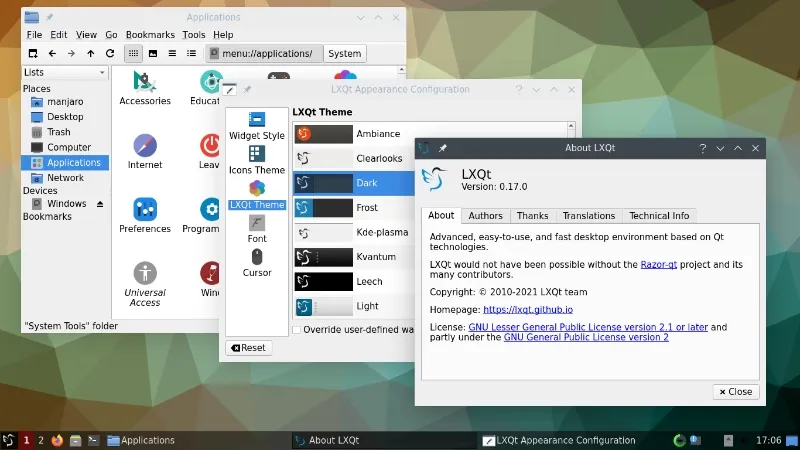Open GNU Lesser General Public License link
The width and height of the screenshot is (800, 450).
click(588, 327)
